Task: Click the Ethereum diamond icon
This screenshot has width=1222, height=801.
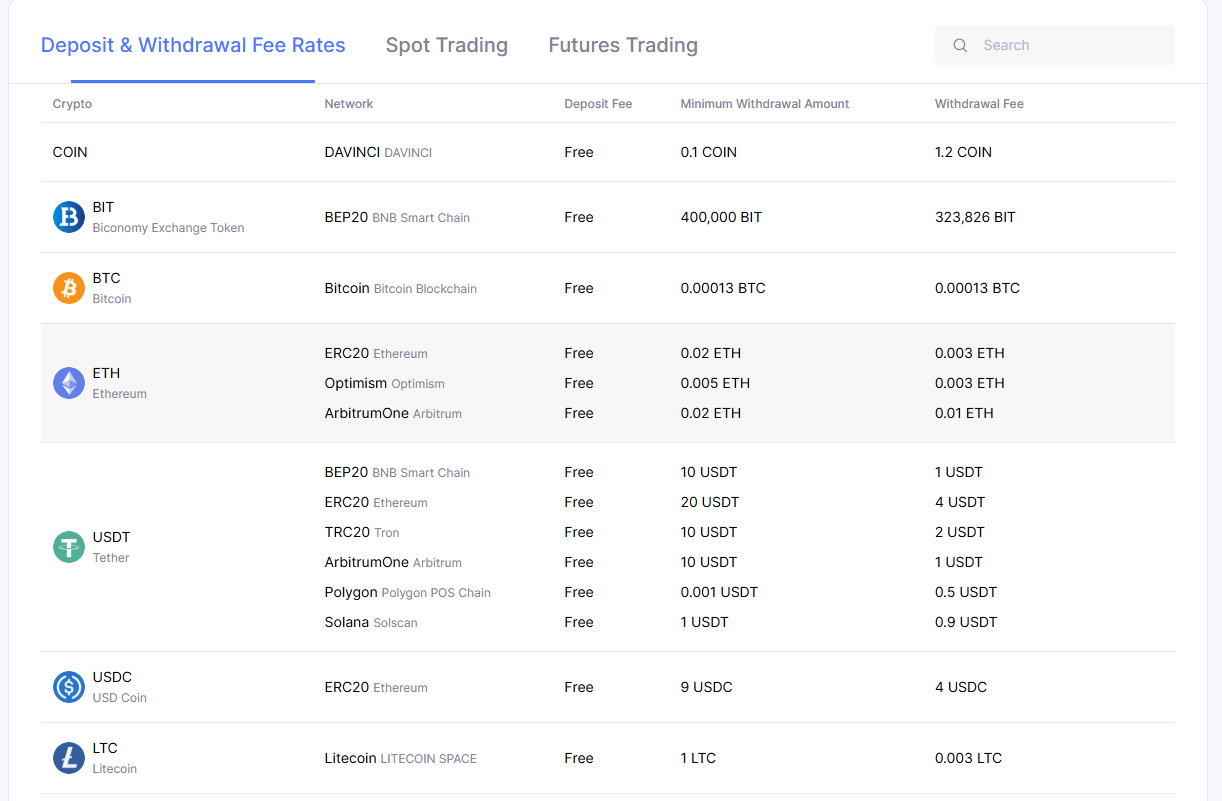Action: click(x=69, y=383)
